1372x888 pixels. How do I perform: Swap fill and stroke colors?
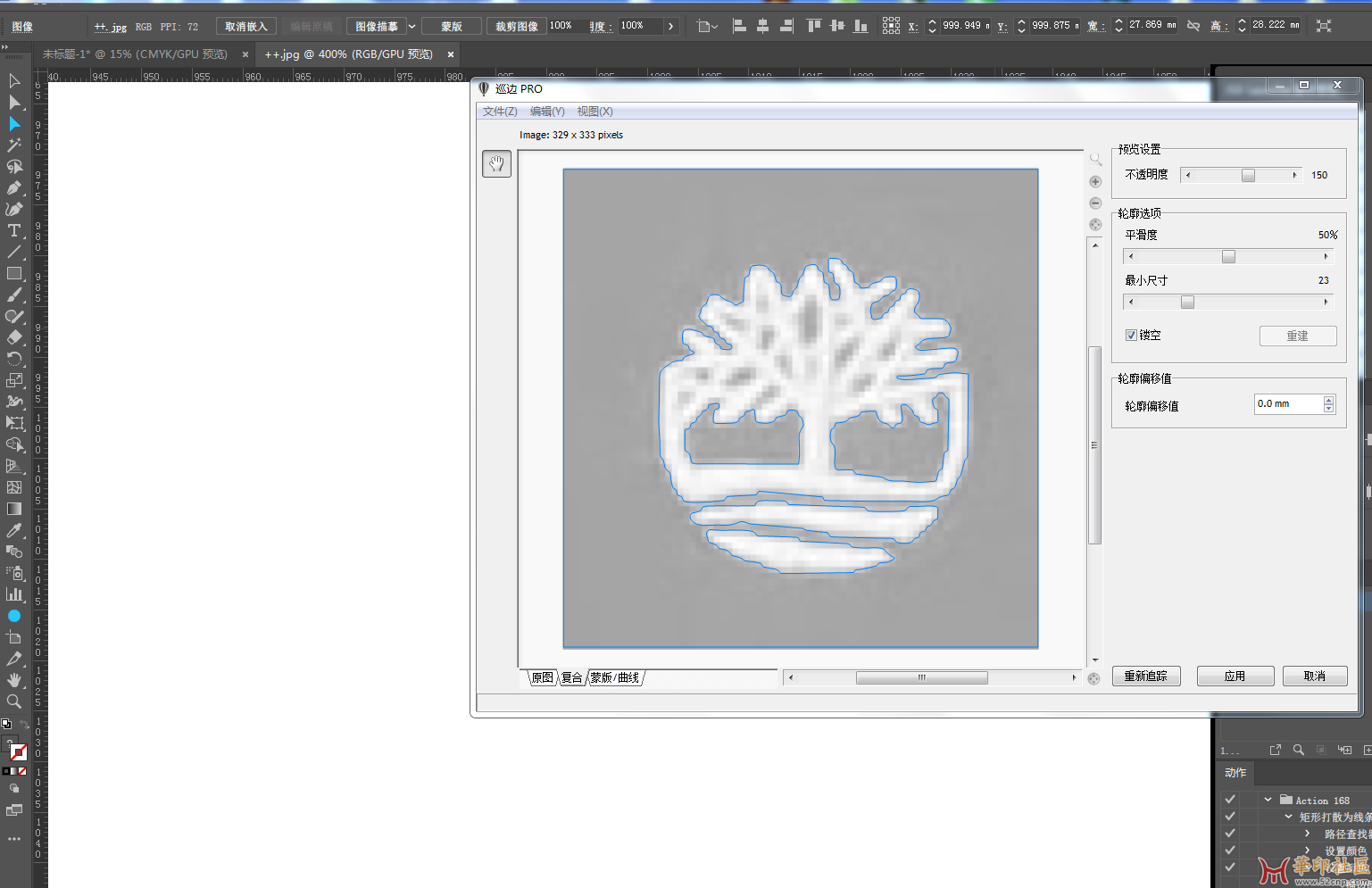[x=24, y=724]
